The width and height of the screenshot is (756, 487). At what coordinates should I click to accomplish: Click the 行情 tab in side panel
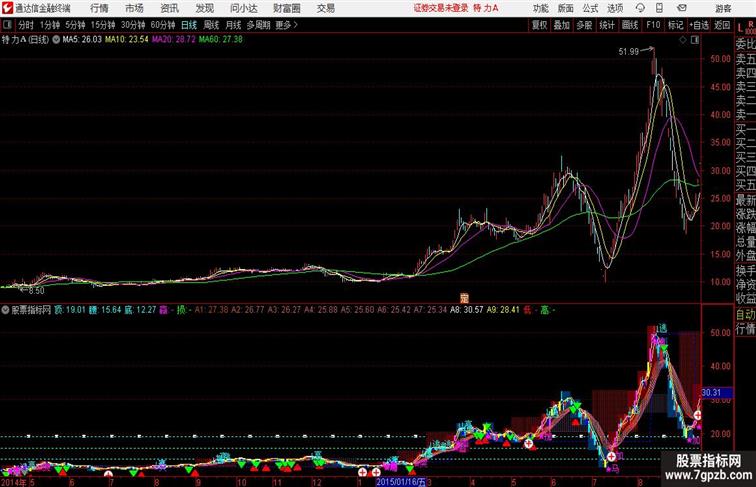(x=745, y=329)
